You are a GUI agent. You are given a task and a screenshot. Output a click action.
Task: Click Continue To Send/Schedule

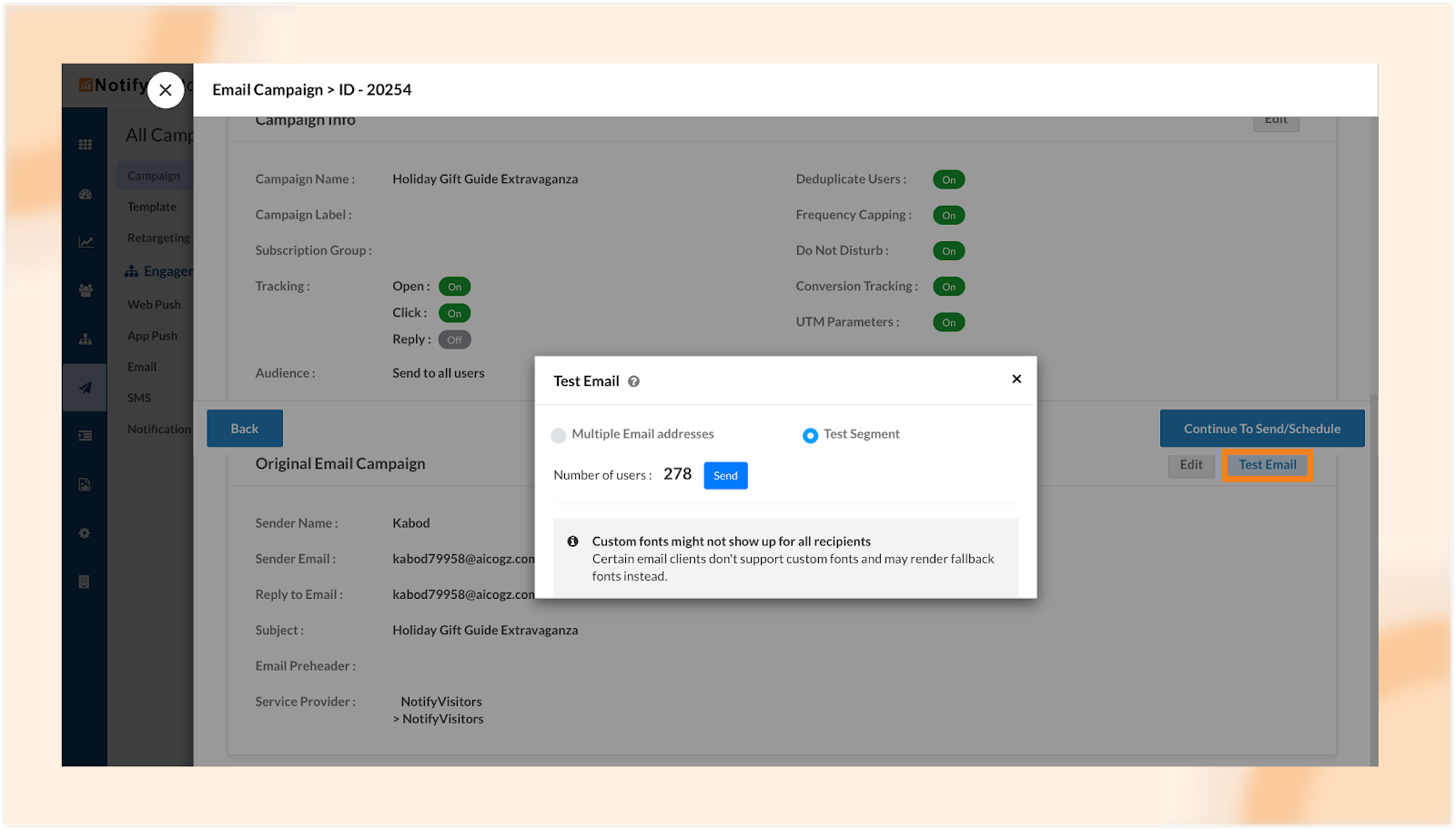click(x=1262, y=429)
